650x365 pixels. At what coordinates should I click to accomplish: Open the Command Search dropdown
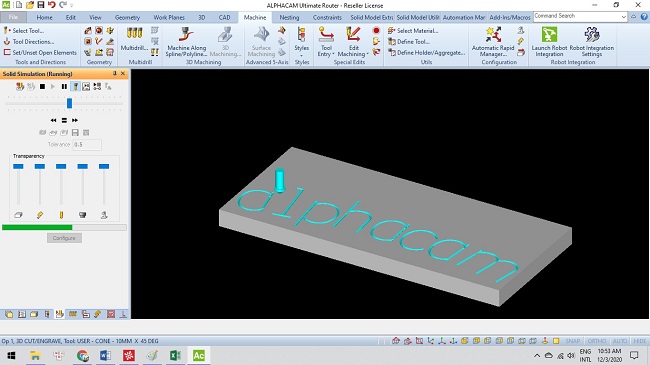point(623,17)
